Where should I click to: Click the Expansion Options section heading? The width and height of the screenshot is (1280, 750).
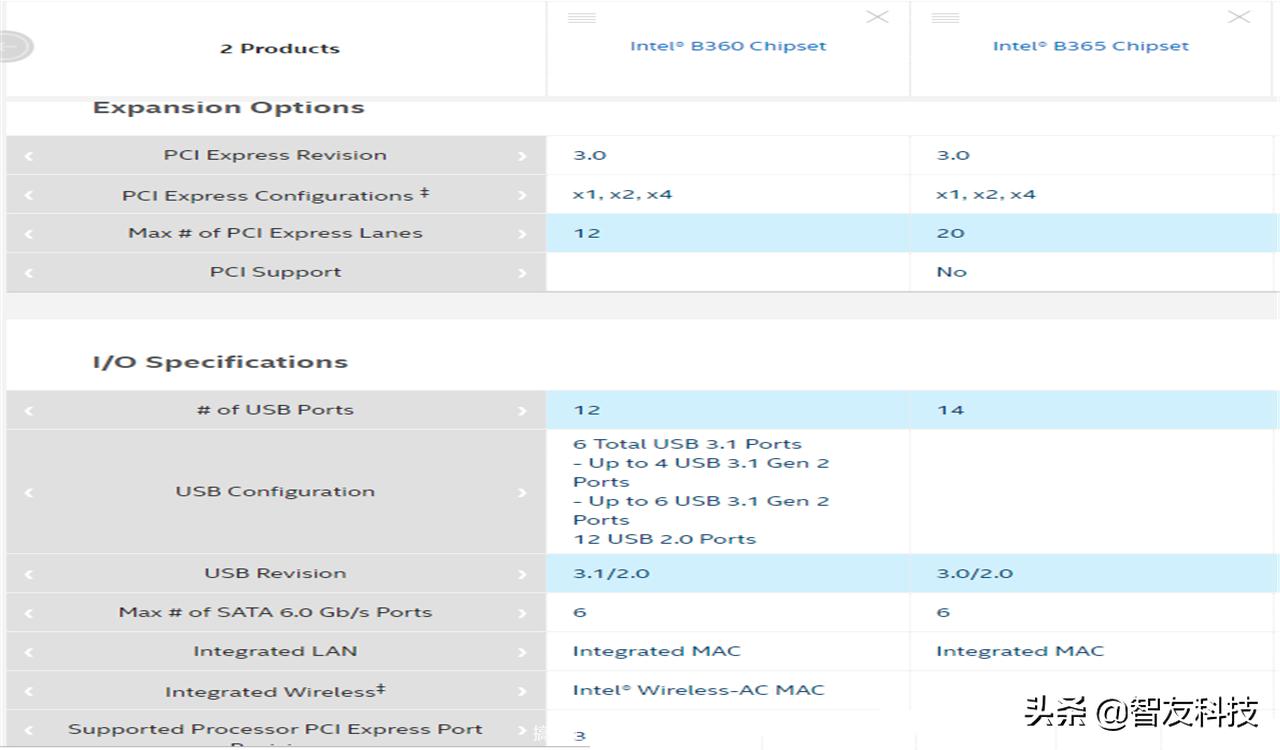coord(228,108)
